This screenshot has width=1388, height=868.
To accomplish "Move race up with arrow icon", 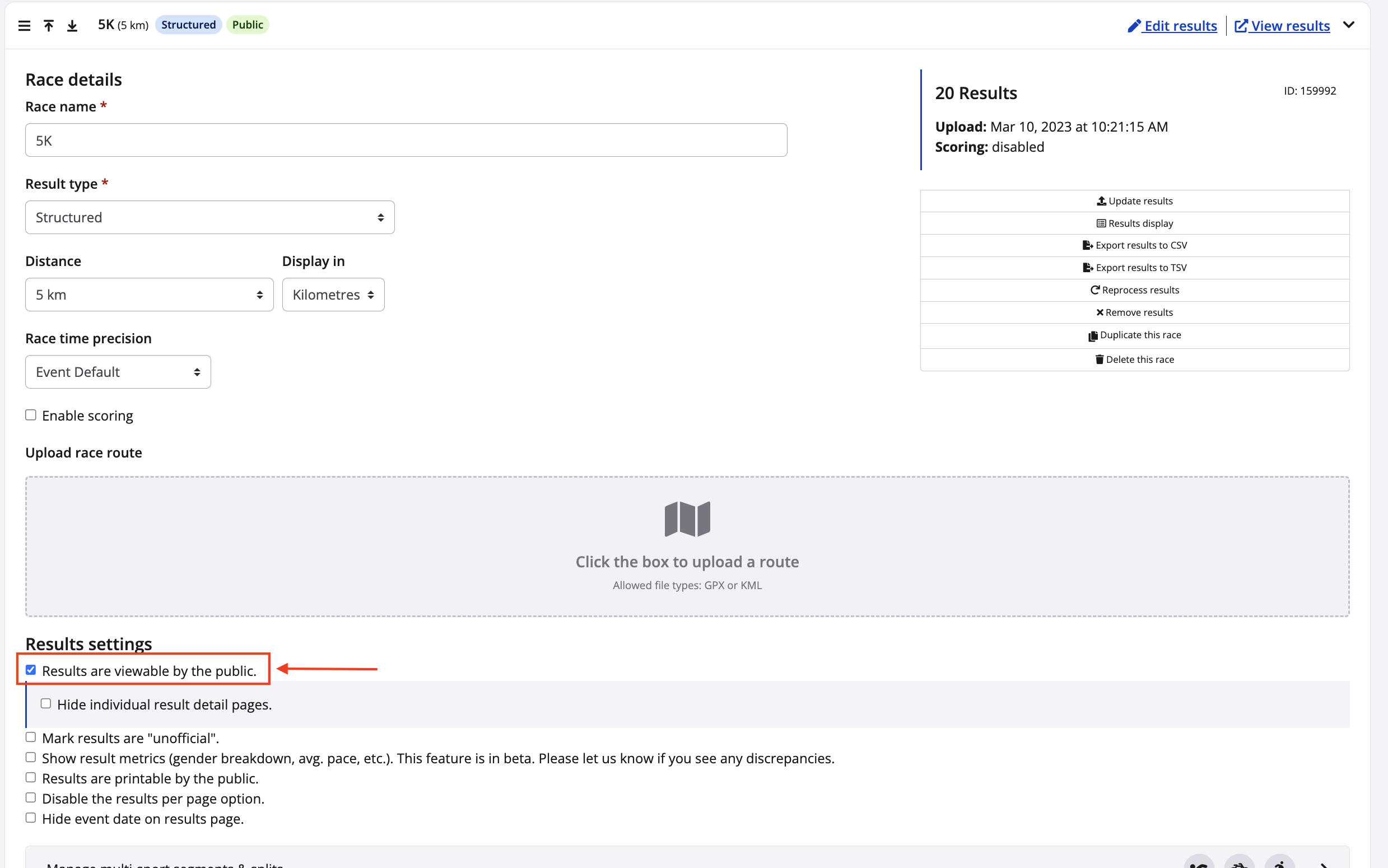I will point(49,25).
